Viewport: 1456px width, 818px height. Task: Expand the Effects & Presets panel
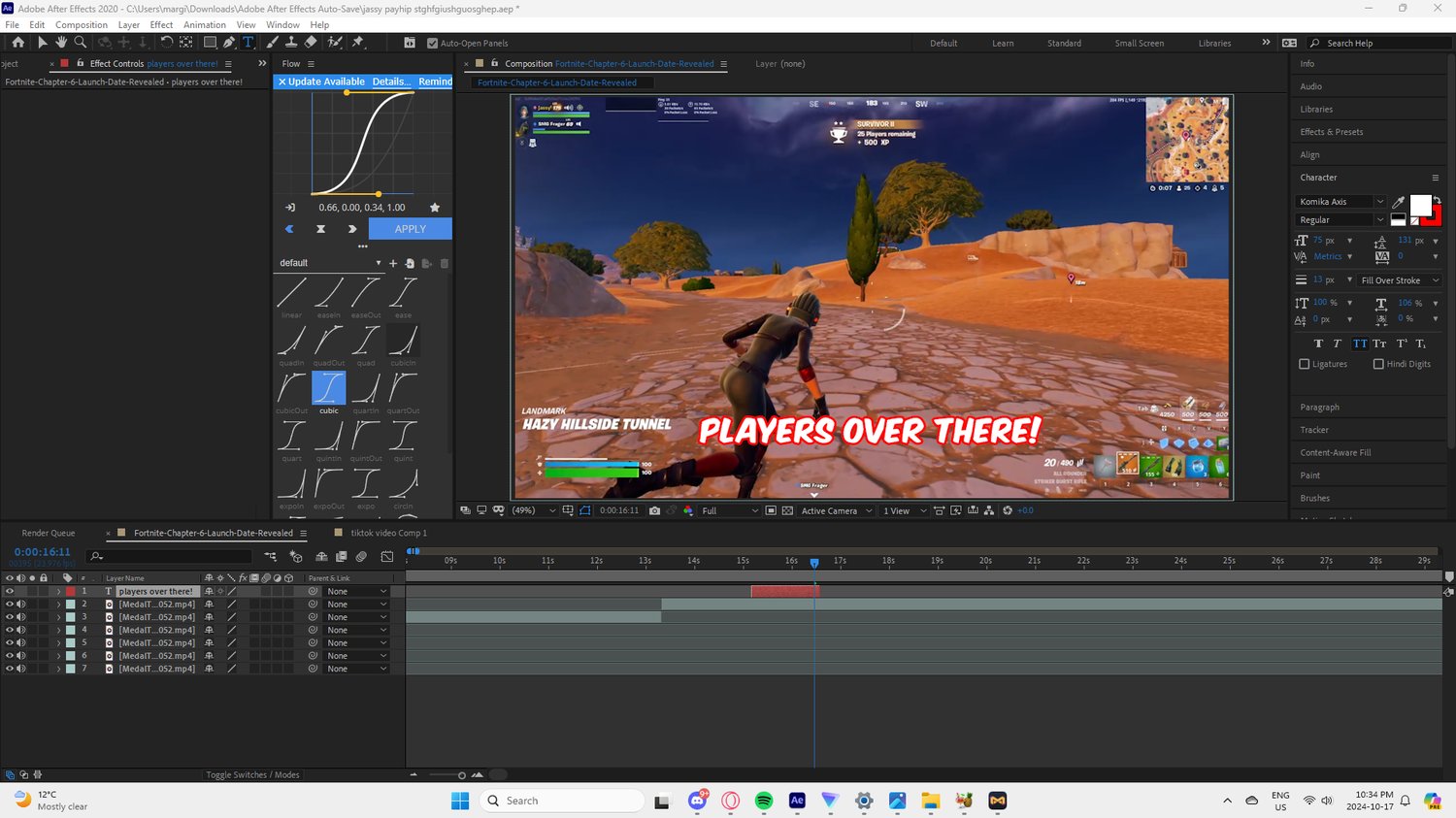[x=1332, y=132]
